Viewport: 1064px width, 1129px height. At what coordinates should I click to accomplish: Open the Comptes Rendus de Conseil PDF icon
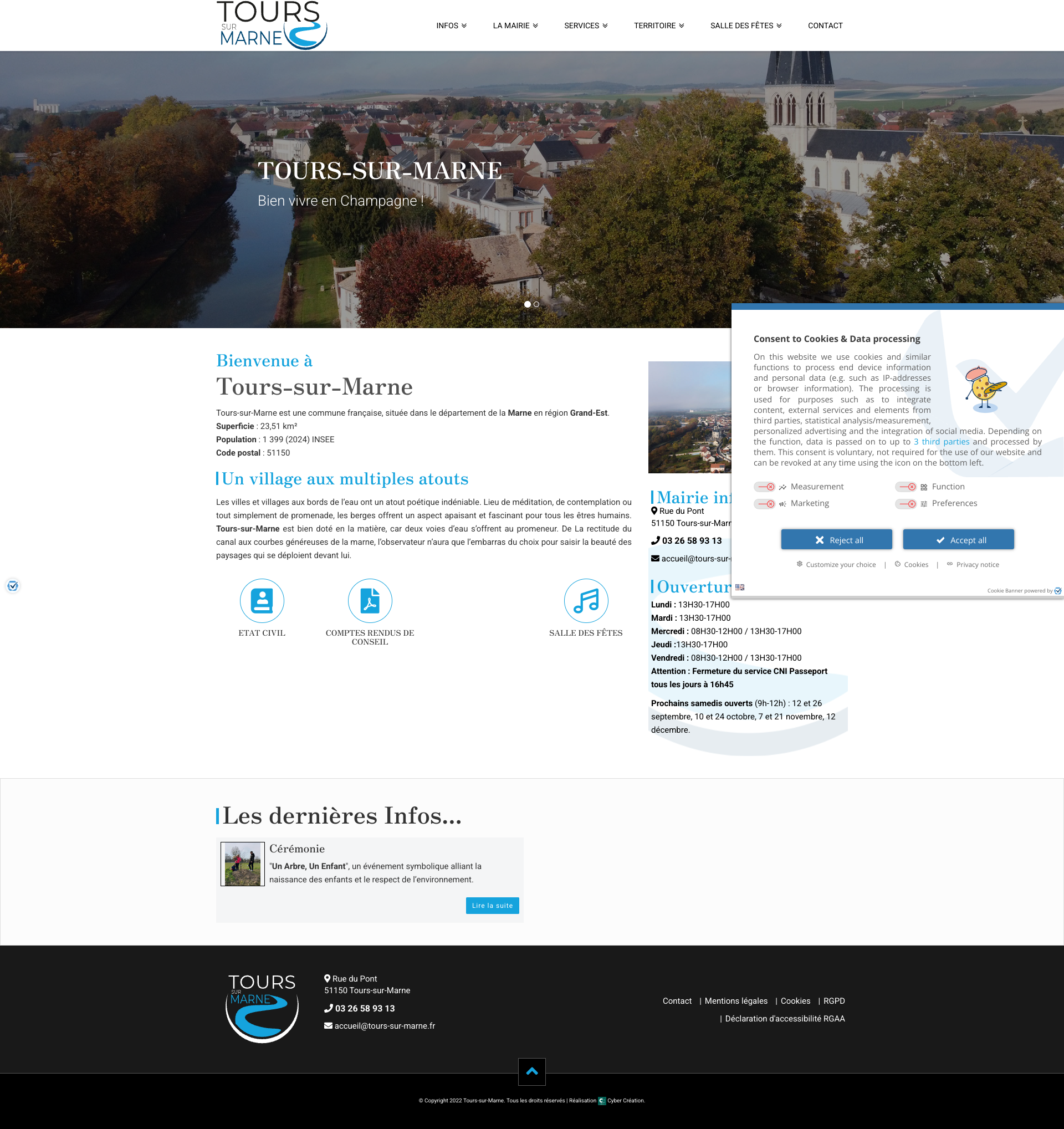point(370,600)
